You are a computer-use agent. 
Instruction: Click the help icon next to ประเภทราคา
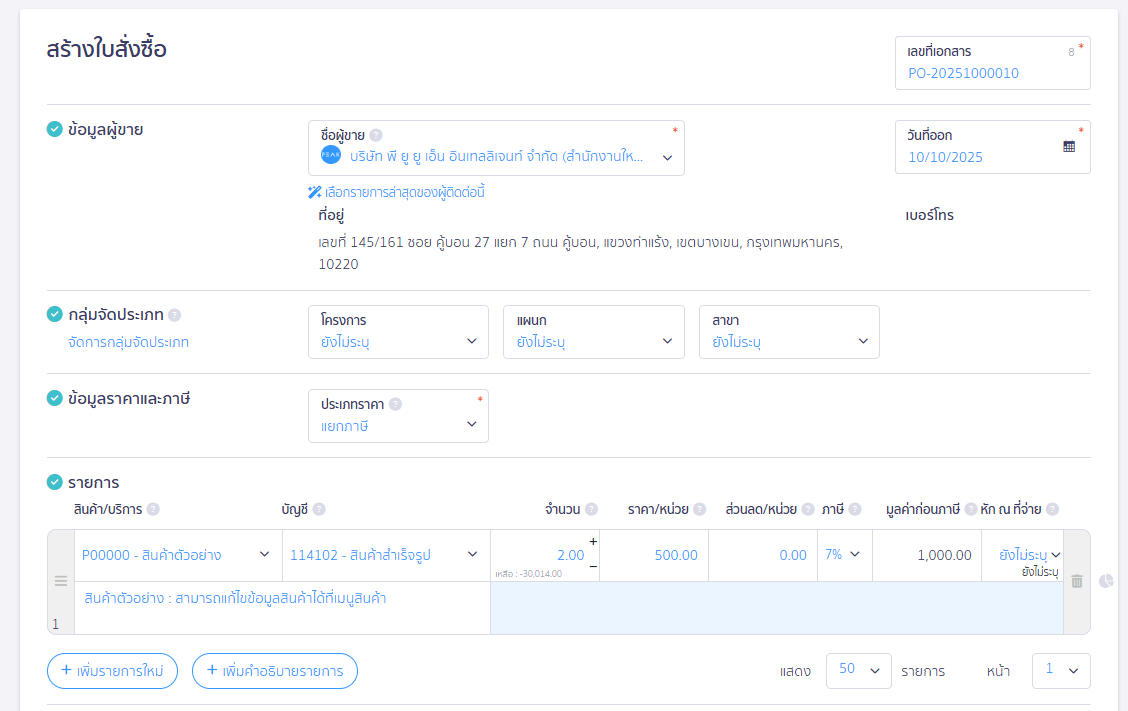(x=395, y=404)
